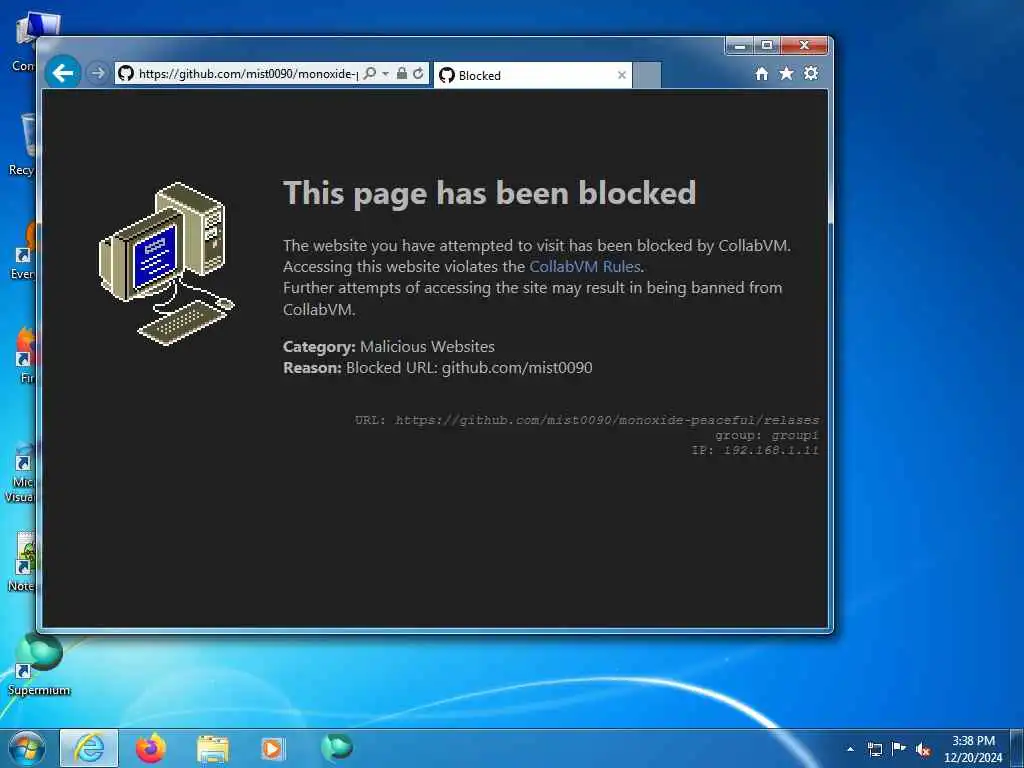Viewport: 1024px width, 768px height.
Task: Click the IP: 192.168.1.11 text
Action: pyautogui.click(x=755, y=450)
